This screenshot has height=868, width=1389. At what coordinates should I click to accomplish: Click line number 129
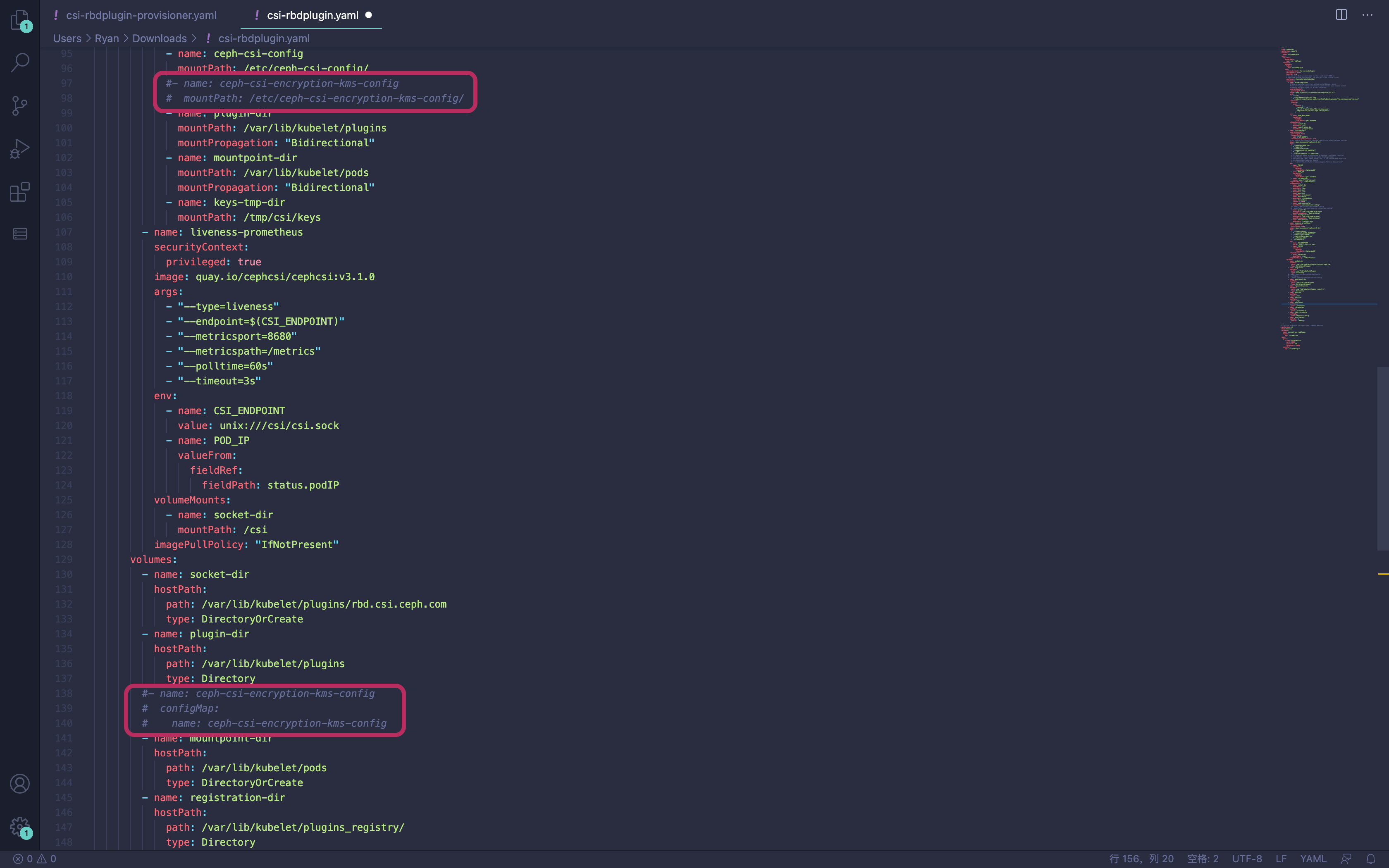(x=64, y=559)
